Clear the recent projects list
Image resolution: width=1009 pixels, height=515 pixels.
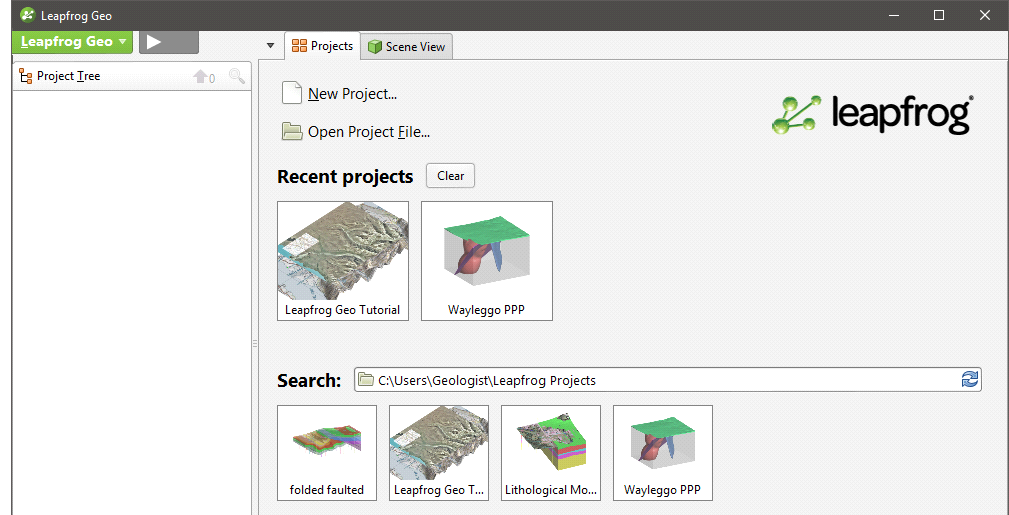pyautogui.click(x=450, y=176)
